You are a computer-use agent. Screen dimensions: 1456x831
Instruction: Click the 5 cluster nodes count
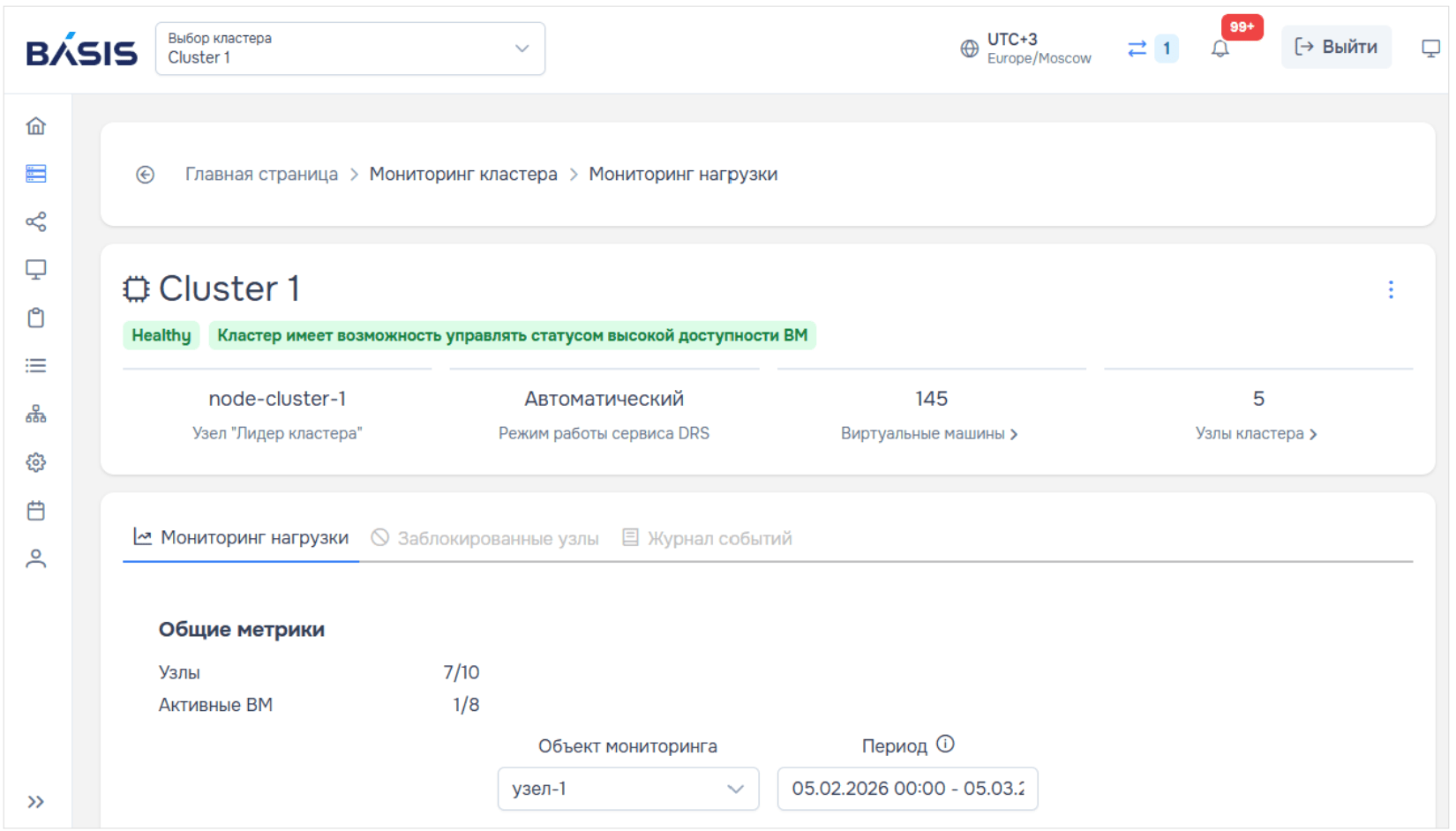(x=1258, y=399)
